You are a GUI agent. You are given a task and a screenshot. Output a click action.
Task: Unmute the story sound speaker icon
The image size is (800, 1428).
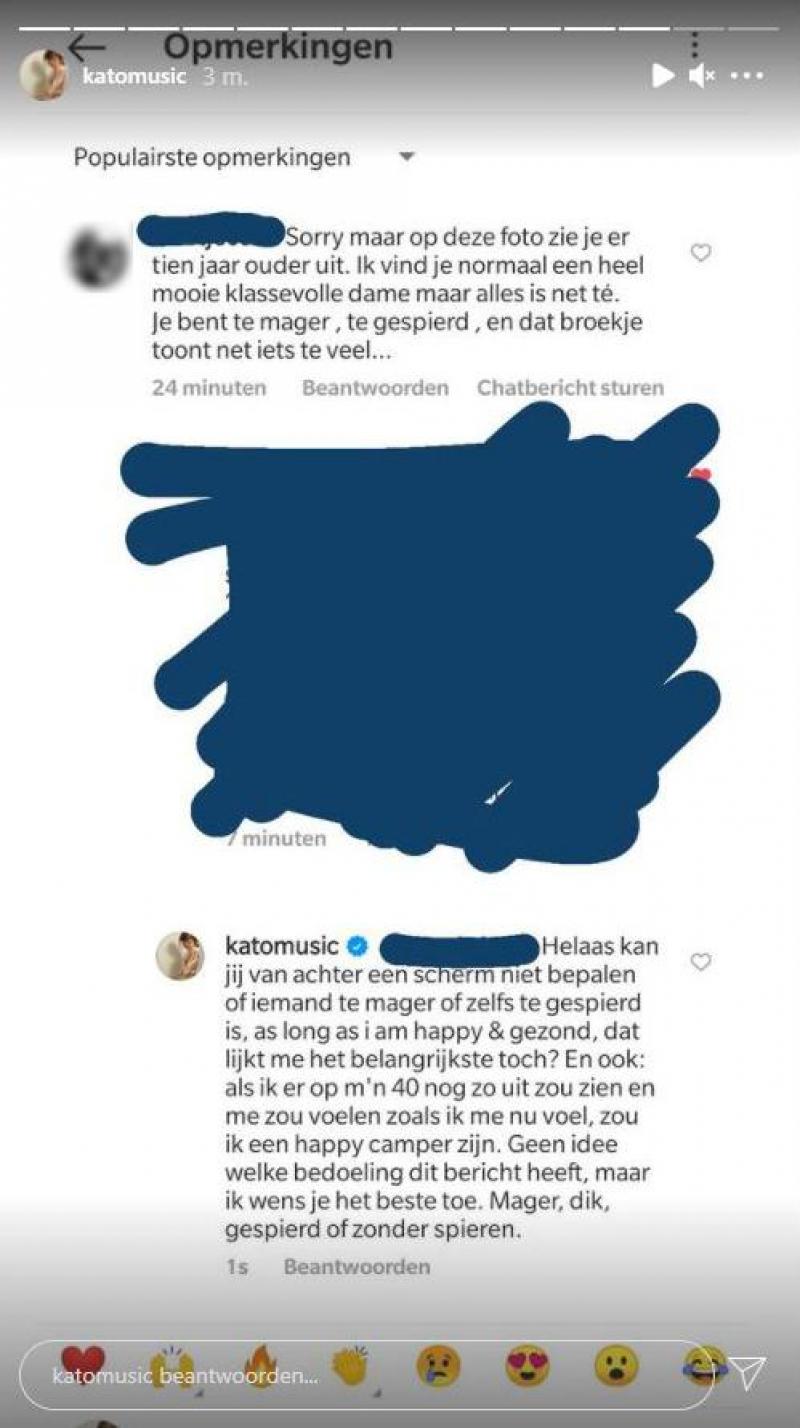(x=702, y=75)
